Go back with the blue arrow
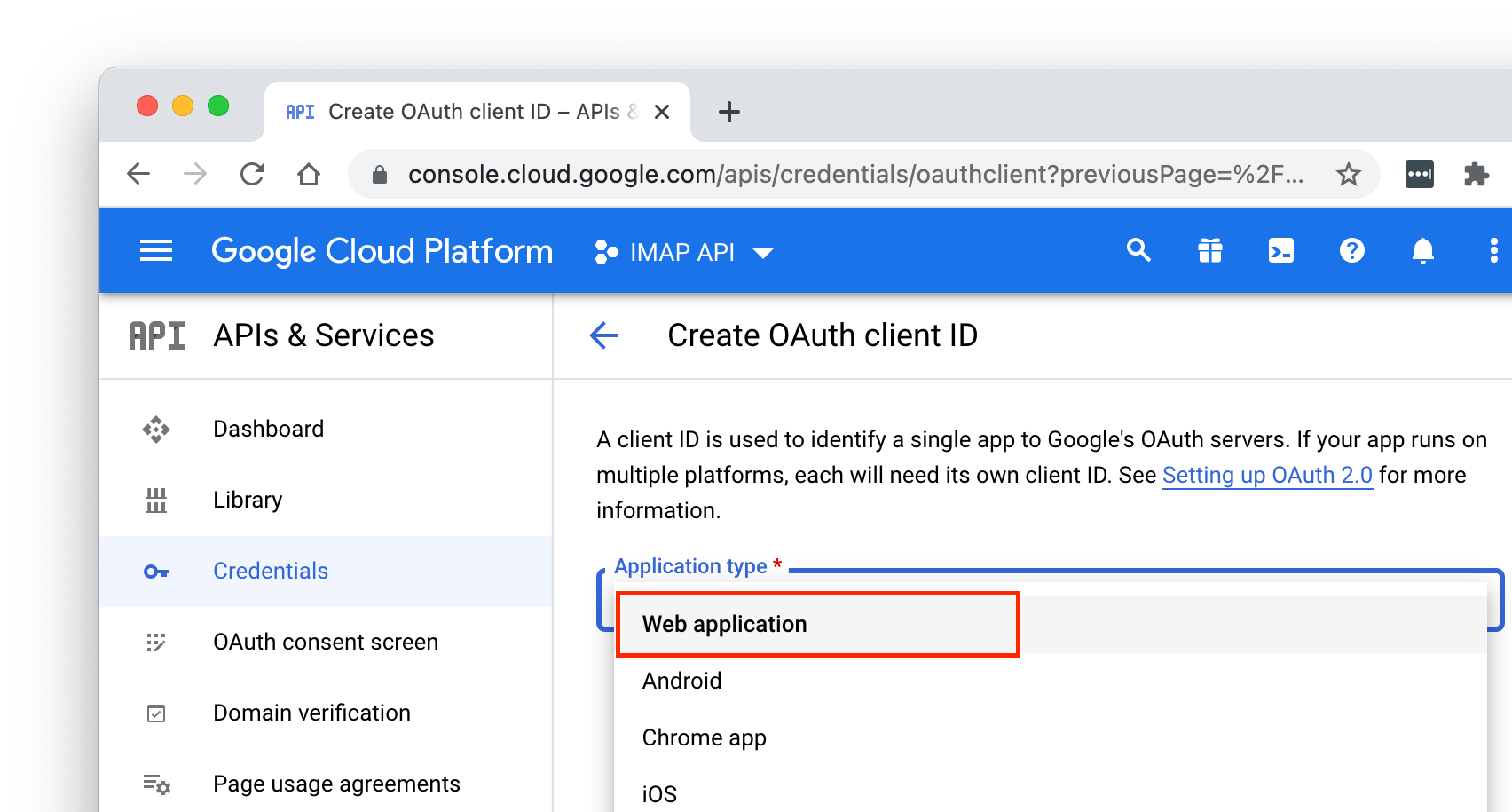The width and height of the screenshot is (1512, 812). tap(603, 335)
